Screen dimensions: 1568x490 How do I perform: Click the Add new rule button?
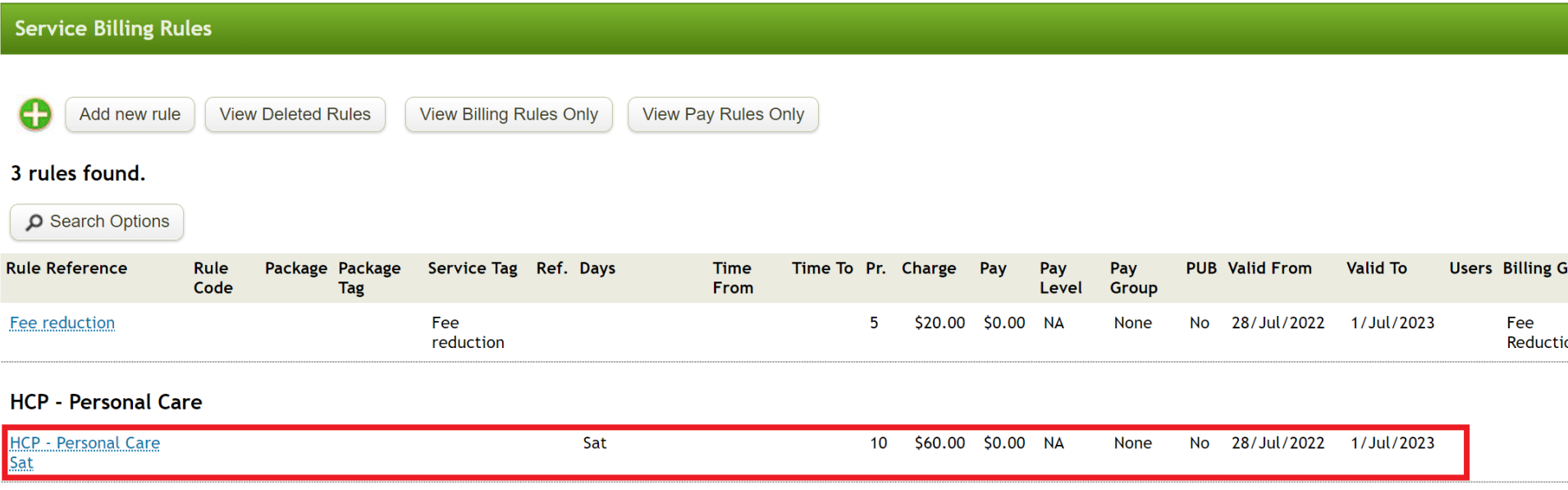coord(129,114)
